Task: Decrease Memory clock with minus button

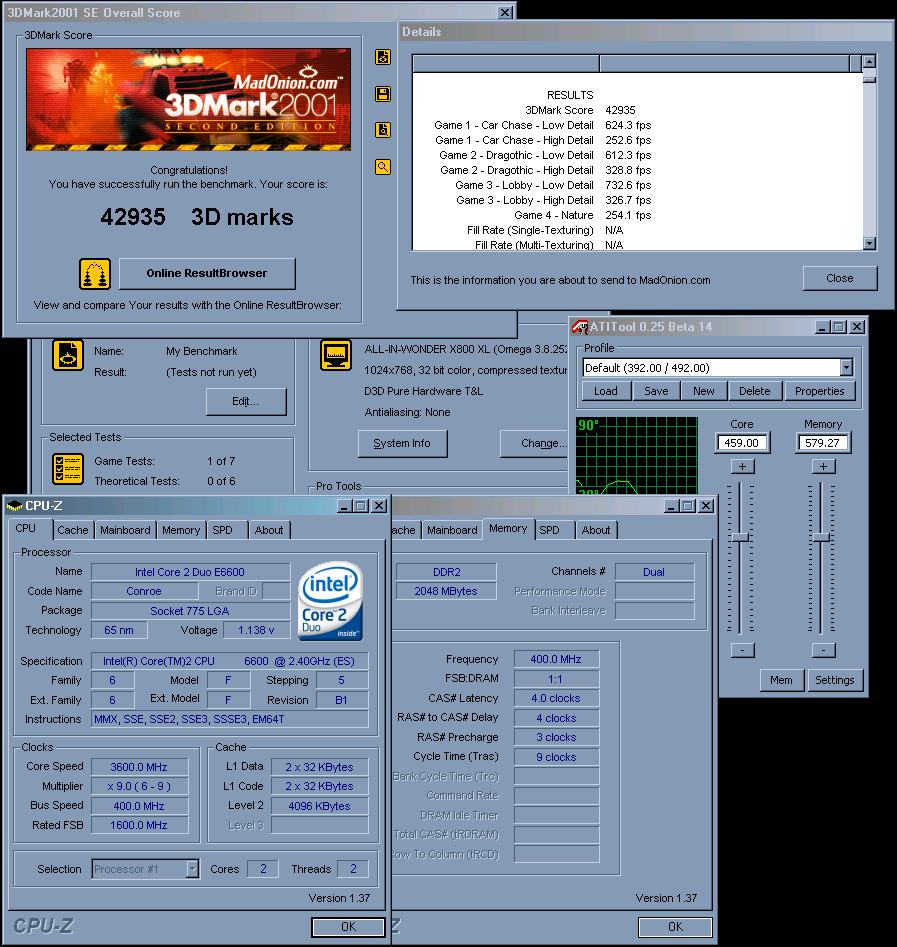Action: (823, 650)
